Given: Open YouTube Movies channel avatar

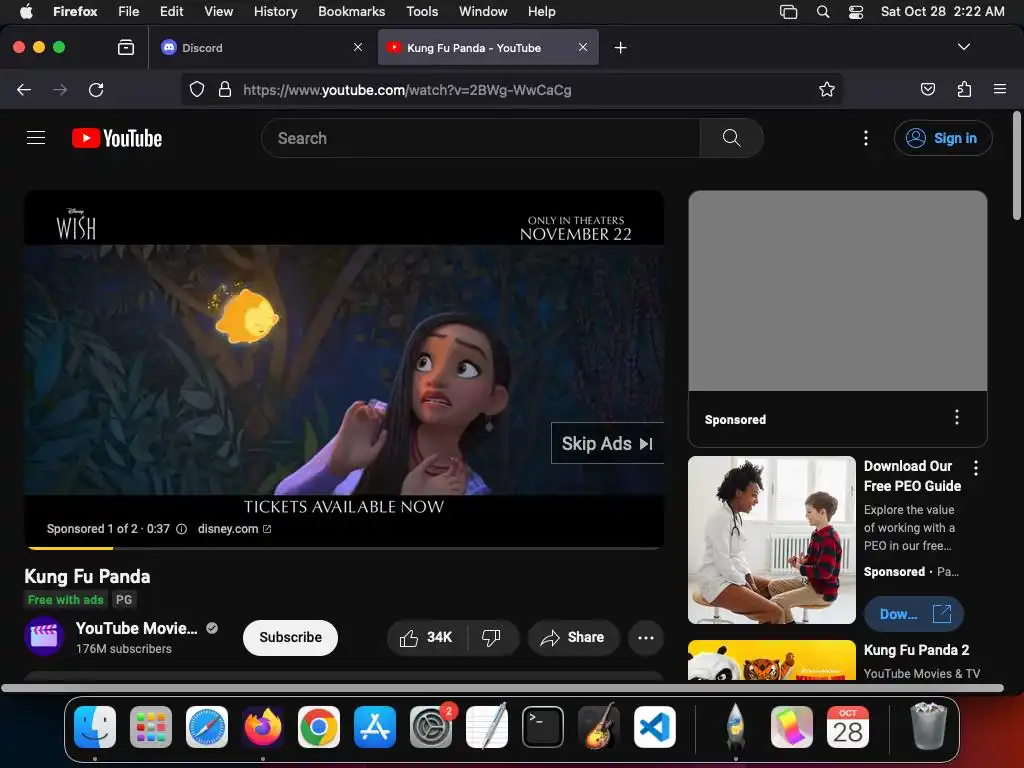Looking at the screenshot, I should pyautogui.click(x=44, y=636).
